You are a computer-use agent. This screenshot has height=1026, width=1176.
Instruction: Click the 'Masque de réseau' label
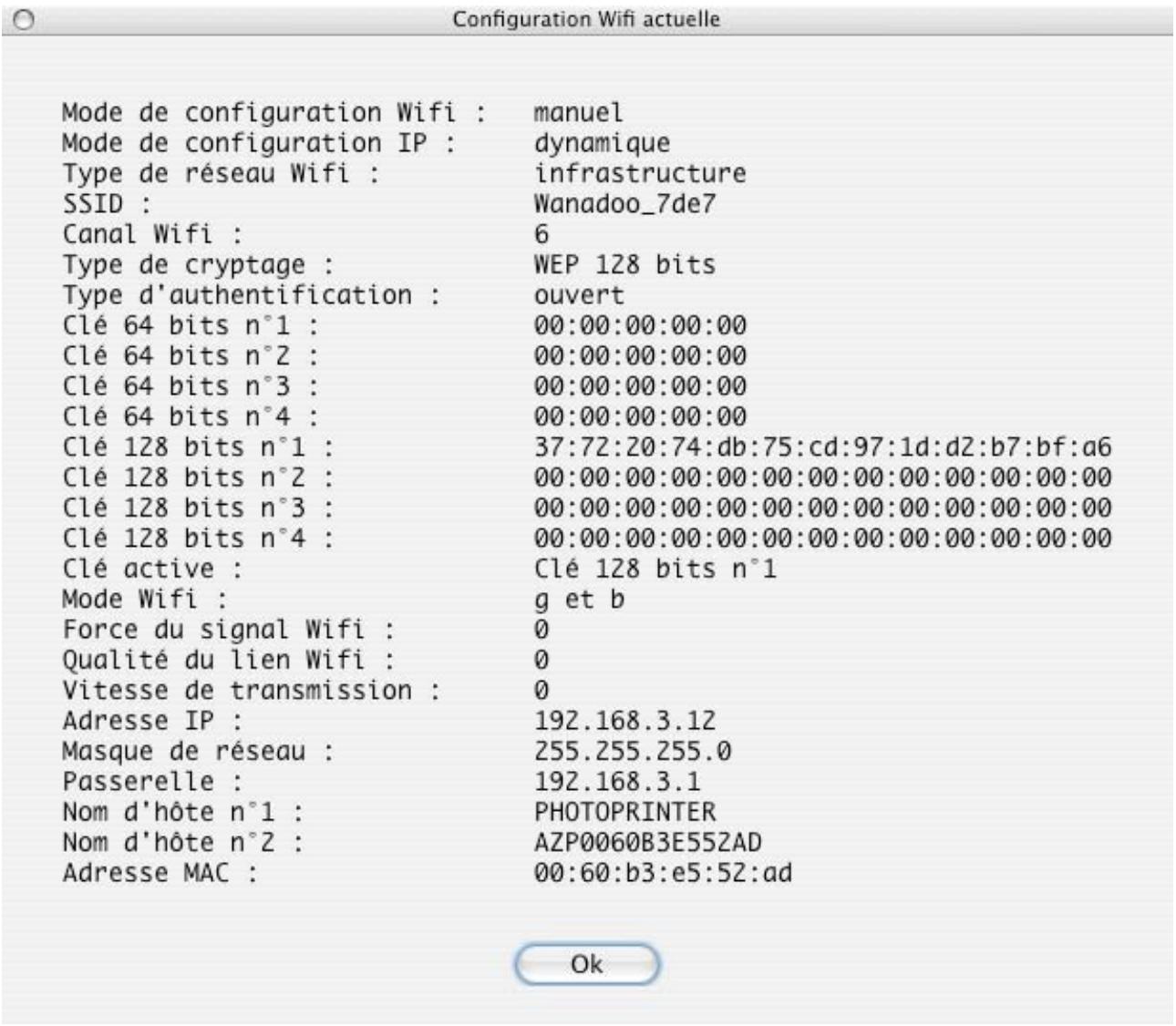point(198,751)
